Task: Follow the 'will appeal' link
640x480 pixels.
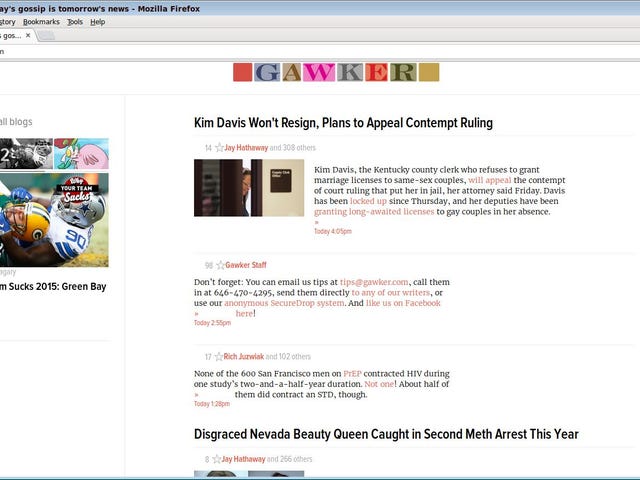Action: (x=489, y=180)
